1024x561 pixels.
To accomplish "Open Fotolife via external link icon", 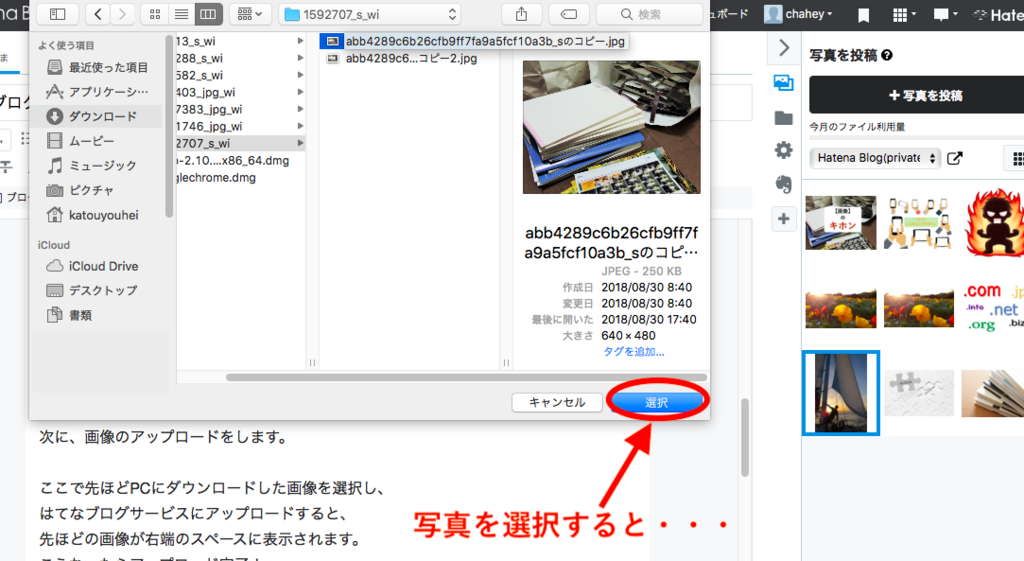I will coord(954,158).
